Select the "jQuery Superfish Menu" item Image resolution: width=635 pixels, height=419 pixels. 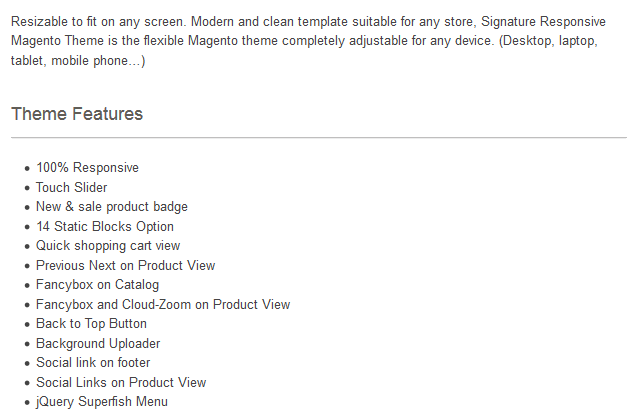[x=102, y=402]
